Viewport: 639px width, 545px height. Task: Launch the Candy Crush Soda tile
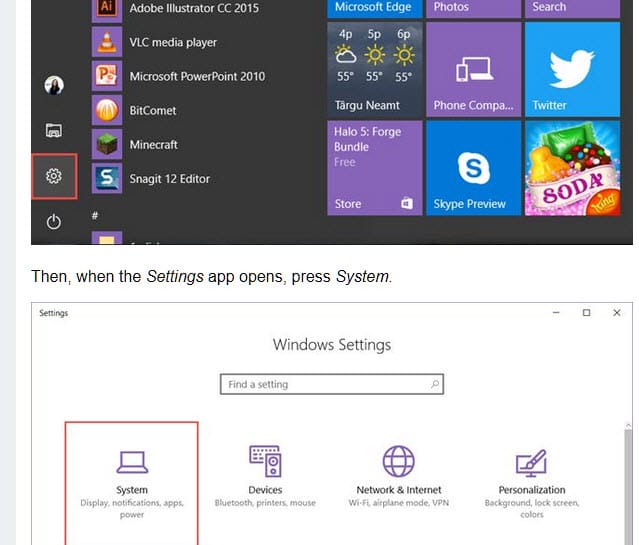572,168
